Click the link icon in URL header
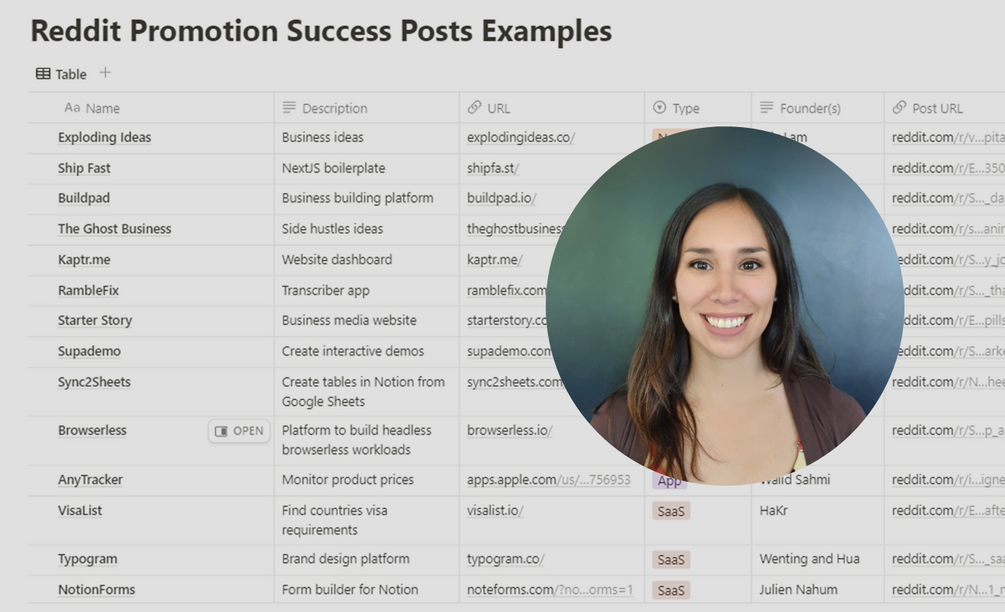The height and width of the screenshot is (612, 1005). tap(474, 108)
